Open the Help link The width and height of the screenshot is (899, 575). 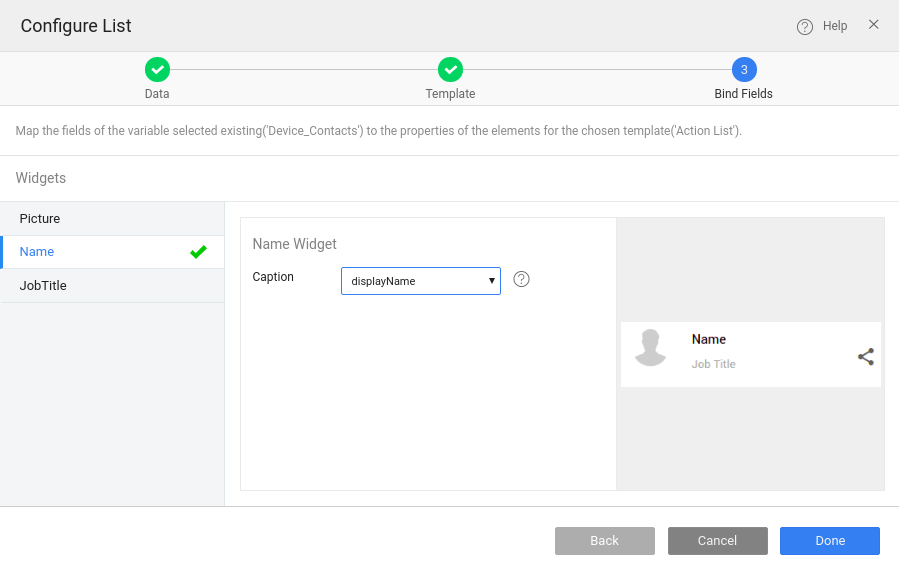pos(835,26)
